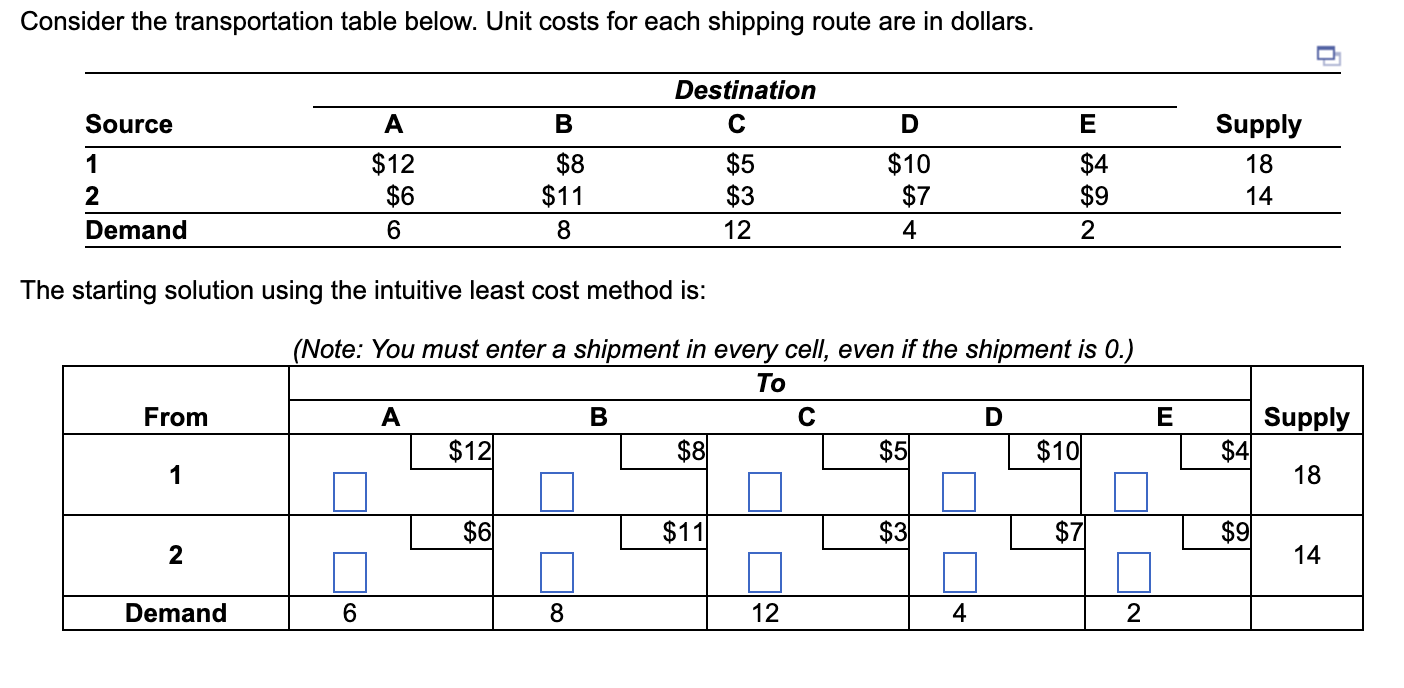1404x688 pixels.
Task: Enter shipment in box From 2 to C
Action: [763, 572]
